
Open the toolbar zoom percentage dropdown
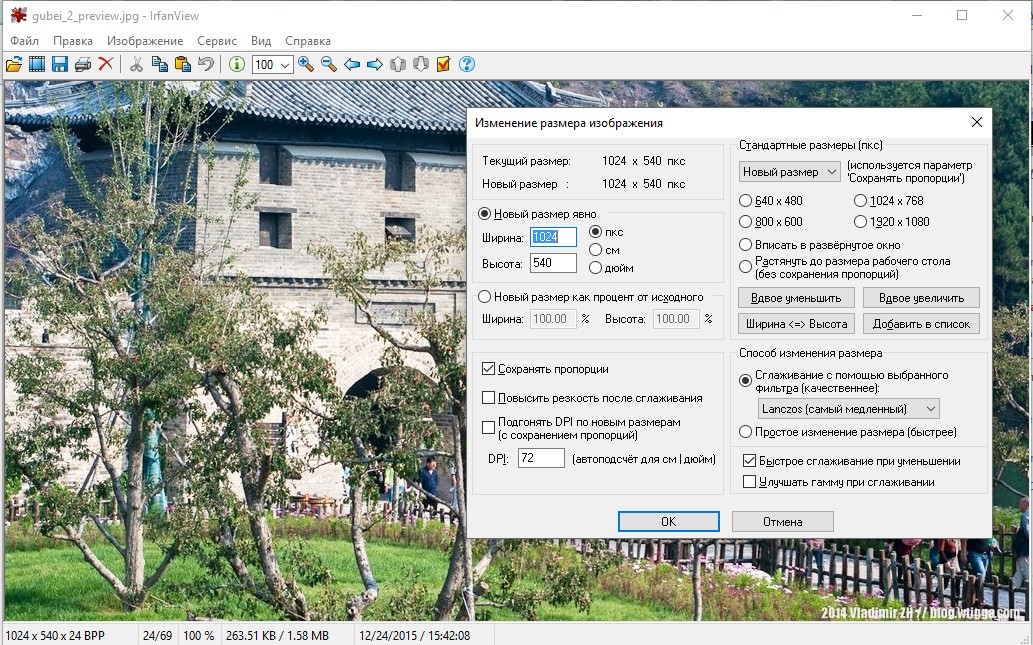point(285,65)
